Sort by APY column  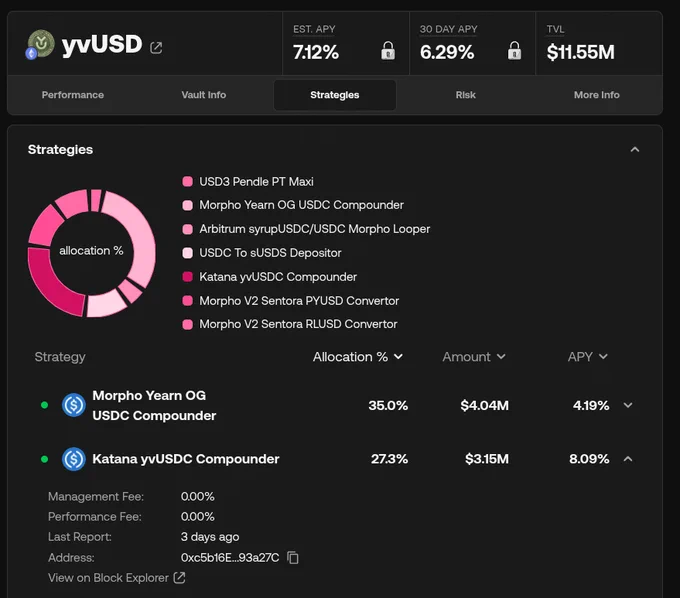pos(588,357)
